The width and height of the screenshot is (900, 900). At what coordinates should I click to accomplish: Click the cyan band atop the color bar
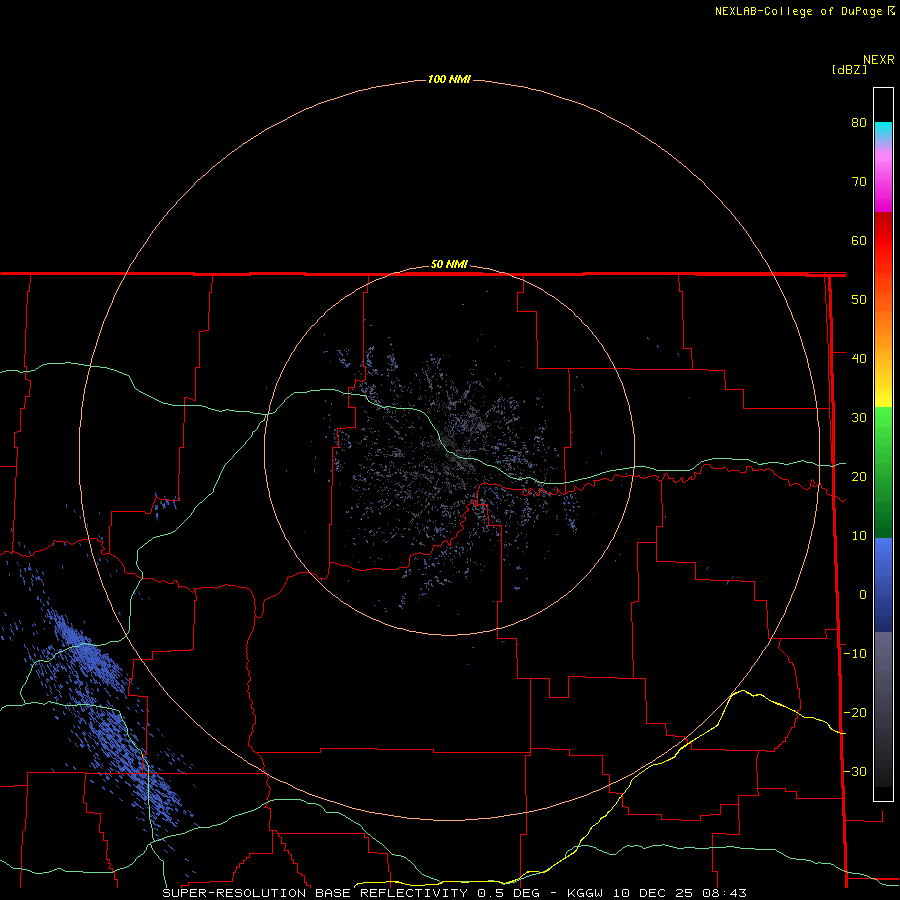tap(883, 129)
